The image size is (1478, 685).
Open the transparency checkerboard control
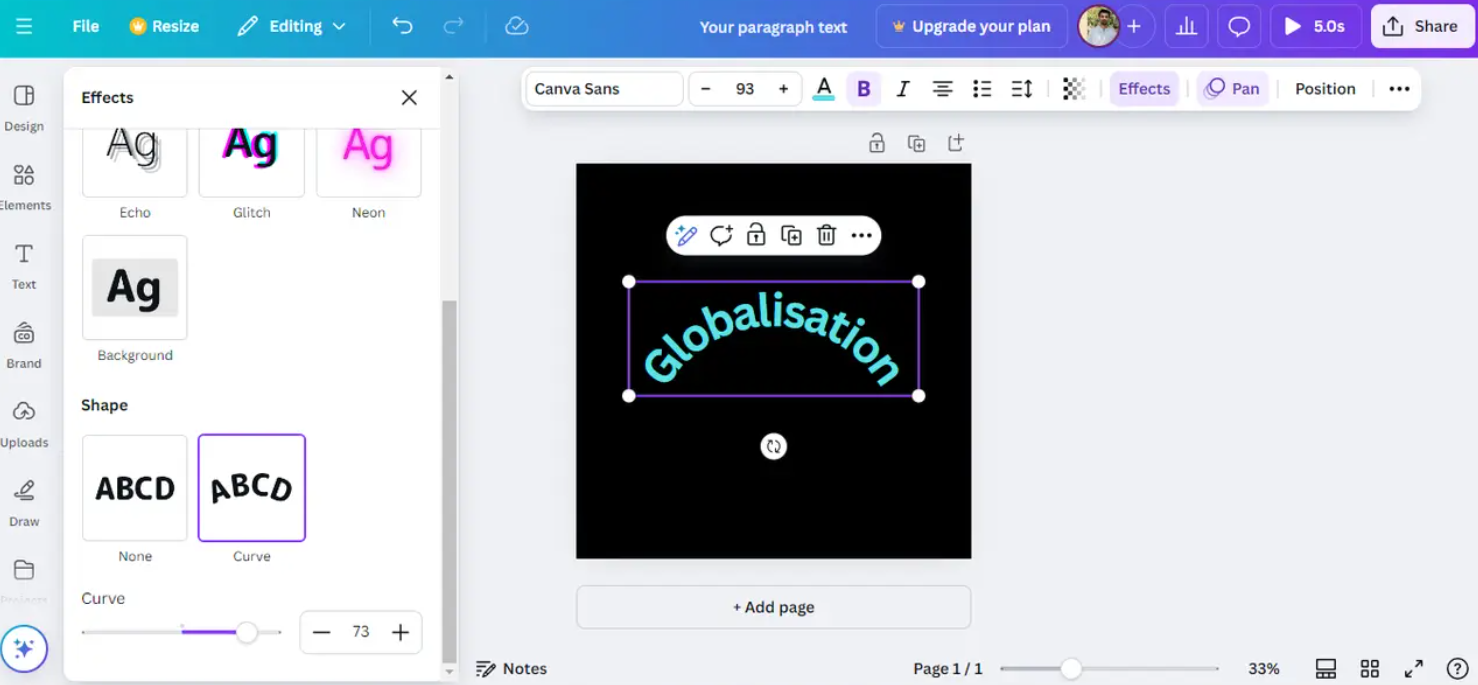[x=1074, y=89]
